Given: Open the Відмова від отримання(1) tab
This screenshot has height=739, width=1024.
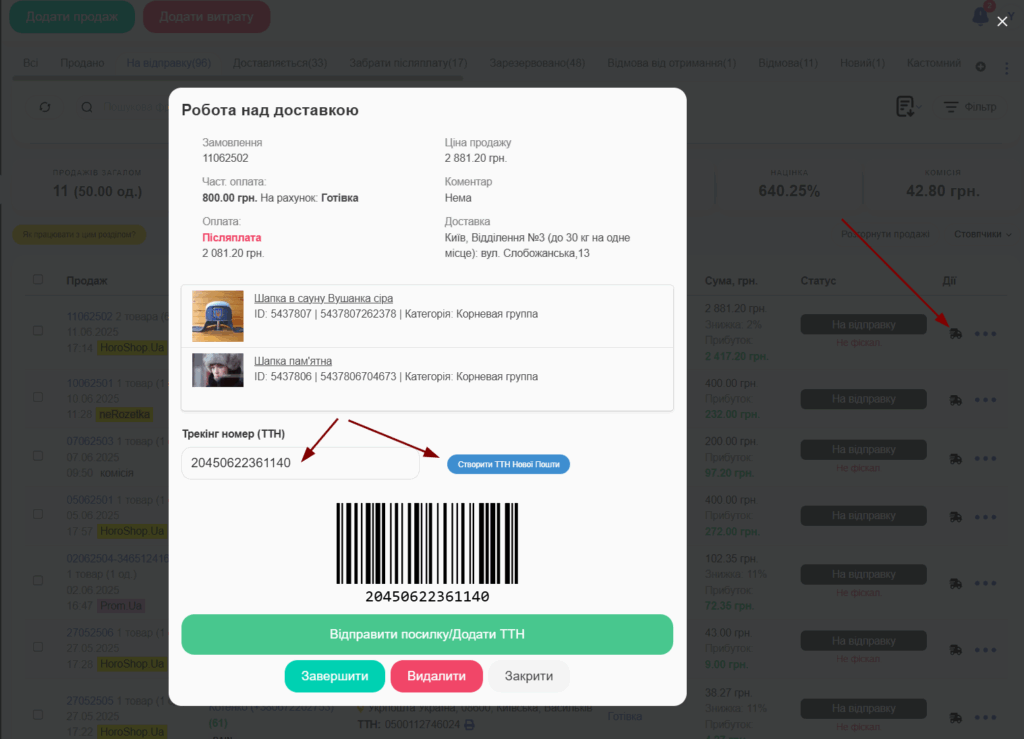Looking at the screenshot, I should click(x=671, y=63).
